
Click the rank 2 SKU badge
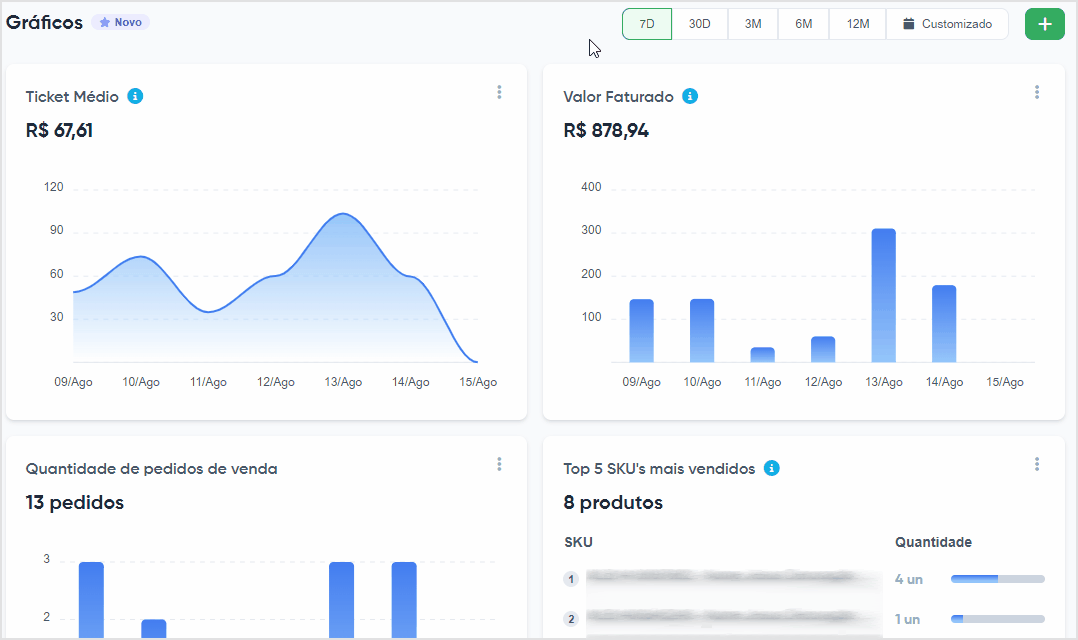click(x=571, y=619)
